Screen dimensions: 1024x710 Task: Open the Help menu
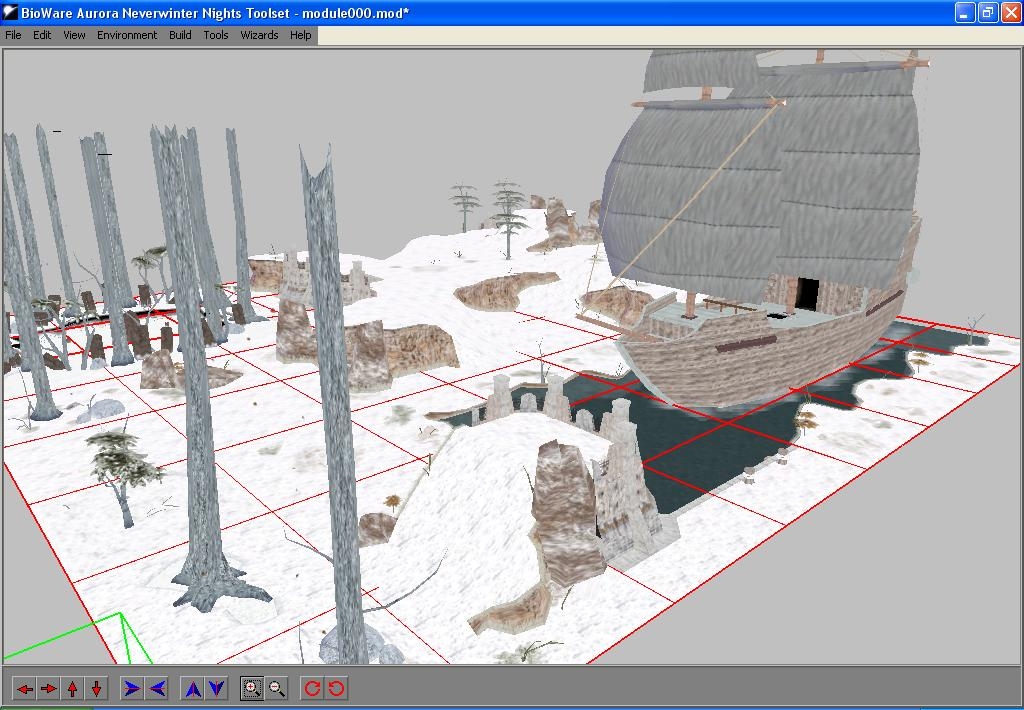[x=301, y=35]
